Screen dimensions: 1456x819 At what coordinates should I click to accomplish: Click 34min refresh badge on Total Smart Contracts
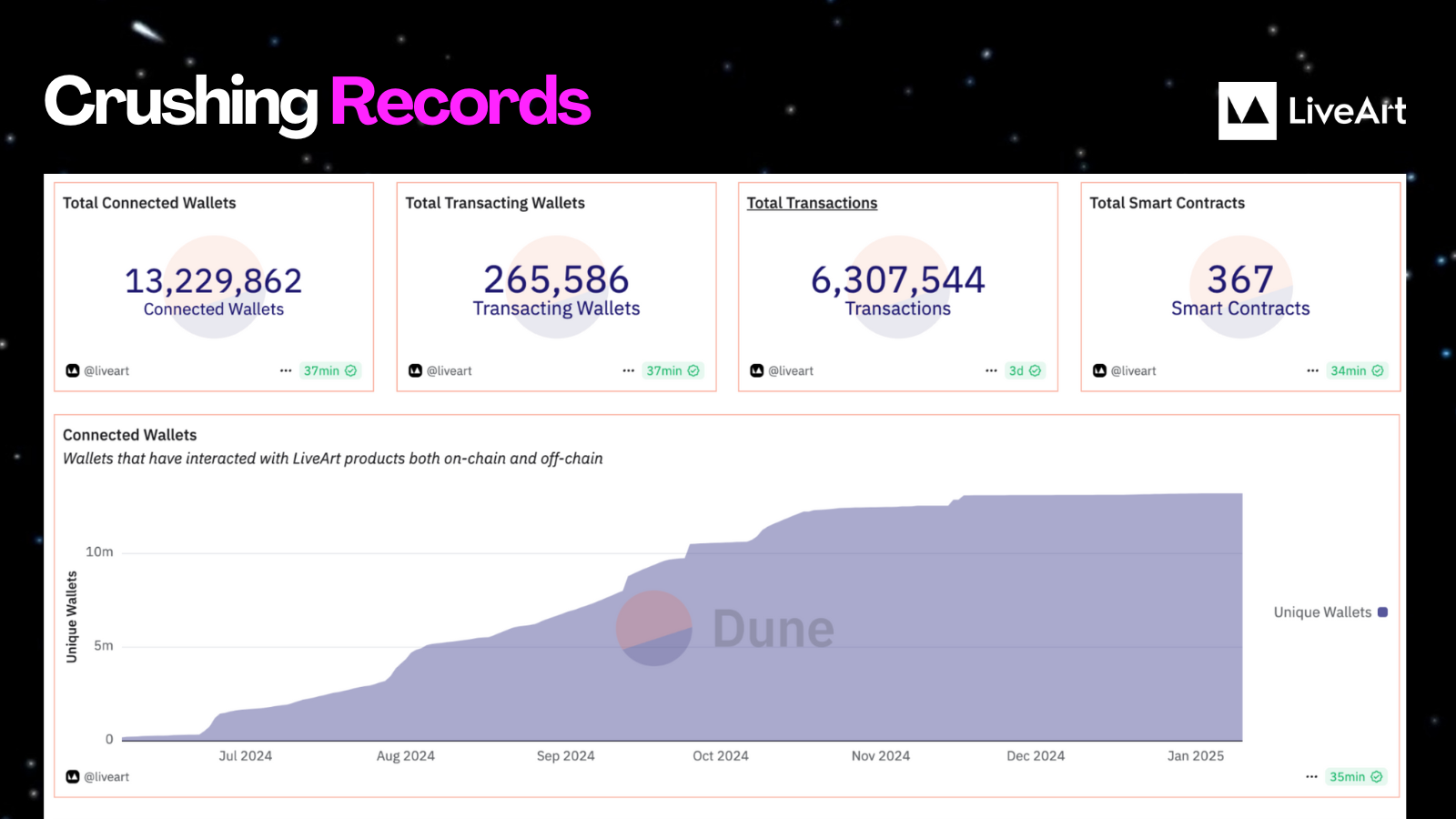(x=1357, y=370)
